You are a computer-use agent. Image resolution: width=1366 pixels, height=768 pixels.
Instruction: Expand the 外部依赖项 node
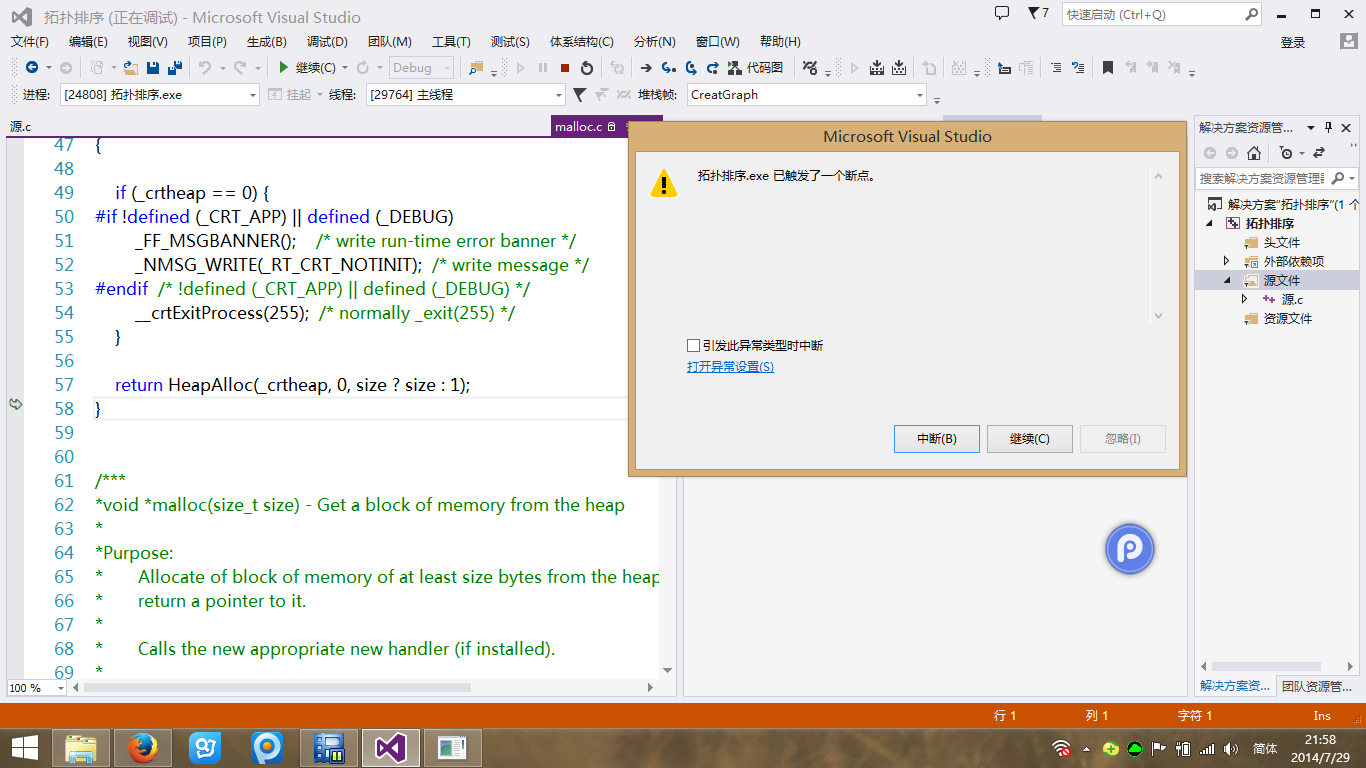[1228, 261]
